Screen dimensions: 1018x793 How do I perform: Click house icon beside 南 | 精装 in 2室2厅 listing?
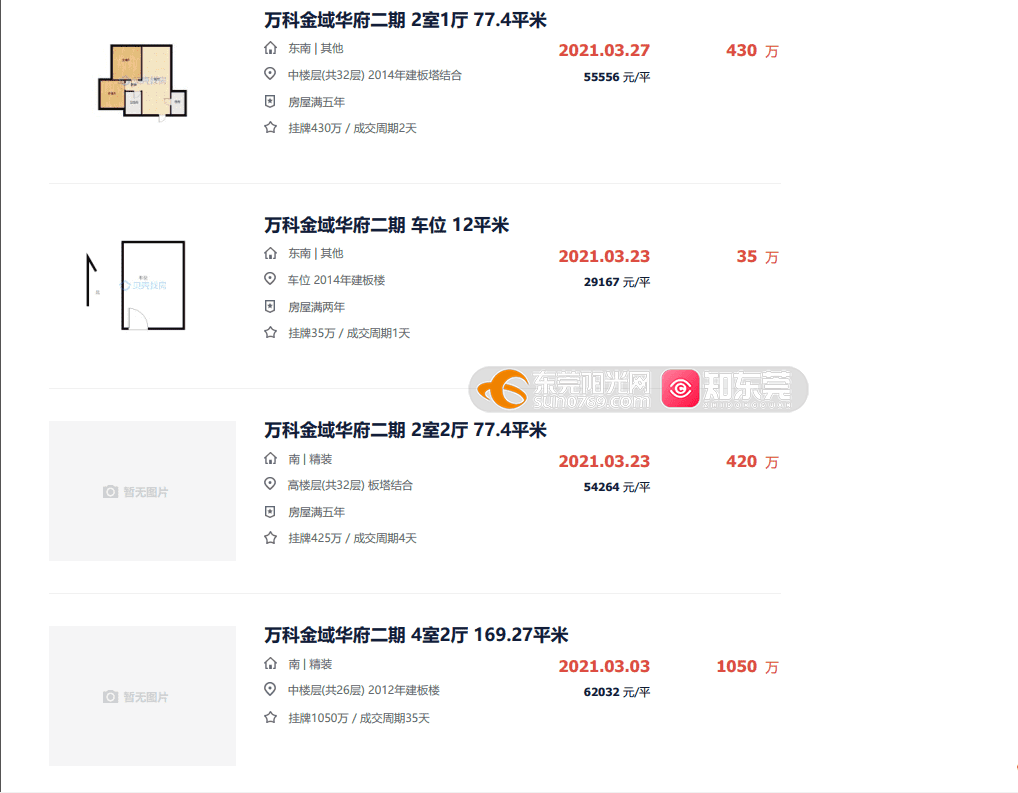(x=271, y=459)
